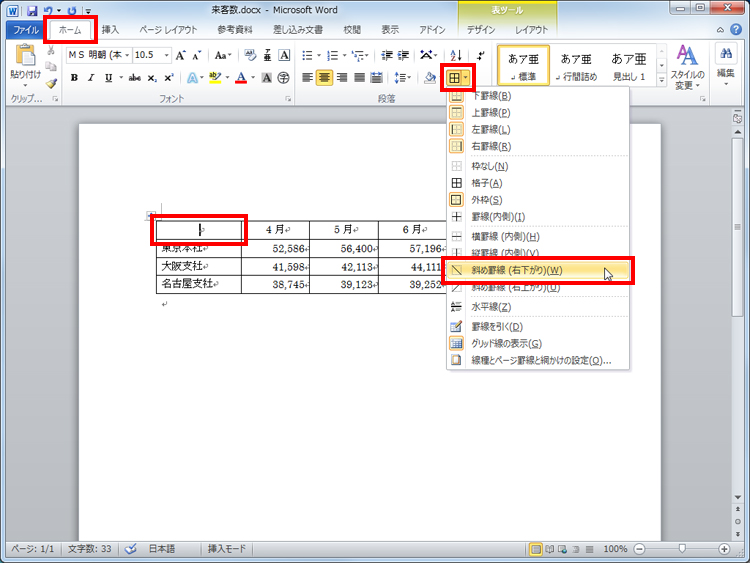Click the zoom in plus button
The height and width of the screenshot is (563, 750).
724,549
